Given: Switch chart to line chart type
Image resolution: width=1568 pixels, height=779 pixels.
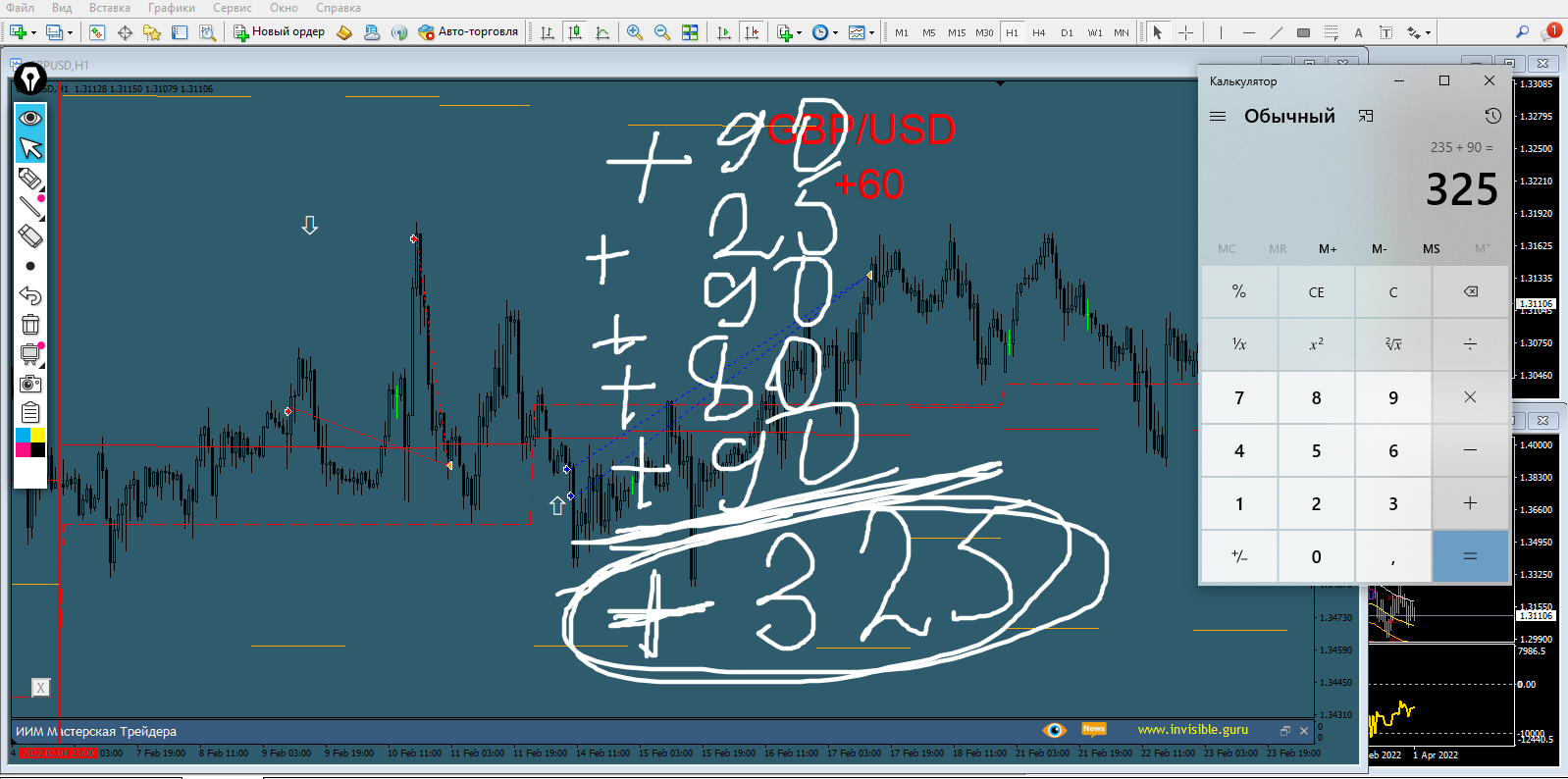Looking at the screenshot, I should (602, 32).
